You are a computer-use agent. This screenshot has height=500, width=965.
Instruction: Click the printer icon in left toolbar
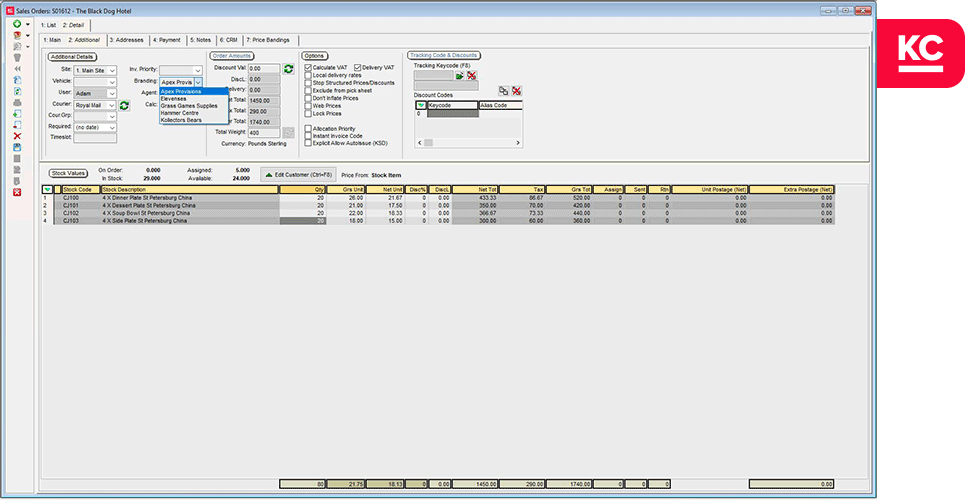click(x=17, y=102)
